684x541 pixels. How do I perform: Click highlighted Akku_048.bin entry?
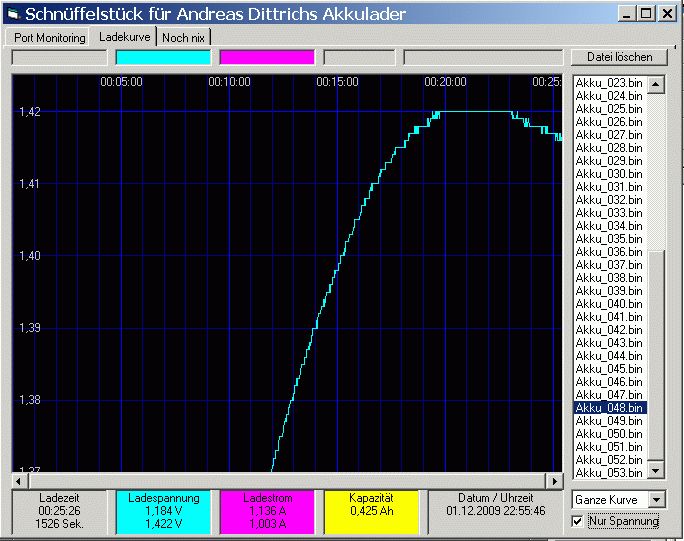pyautogui.click(x=609, y=408)
